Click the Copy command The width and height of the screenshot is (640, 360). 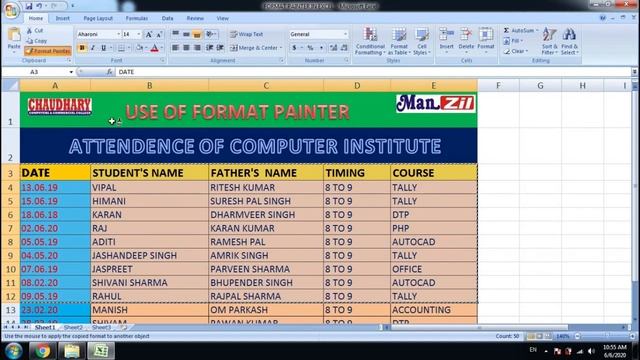[37, 41]
